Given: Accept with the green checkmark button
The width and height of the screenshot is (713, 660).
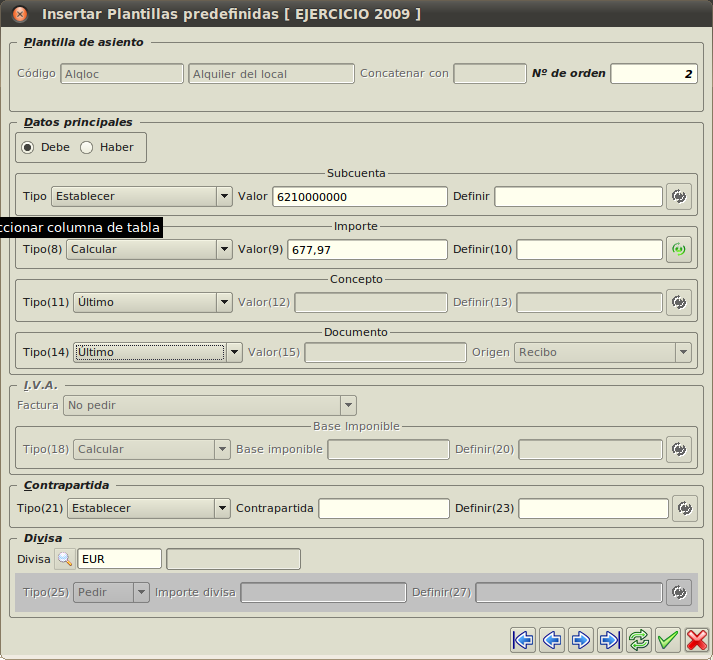Looking at the screenshot, I should (x=668, y=640).
